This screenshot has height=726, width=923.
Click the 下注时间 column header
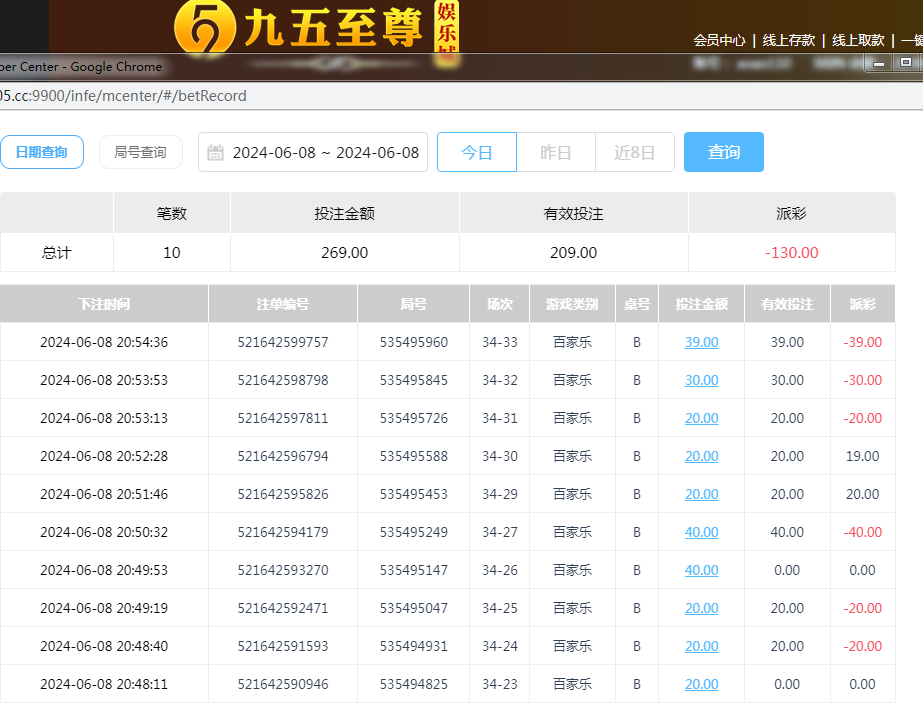click(104, 304)
